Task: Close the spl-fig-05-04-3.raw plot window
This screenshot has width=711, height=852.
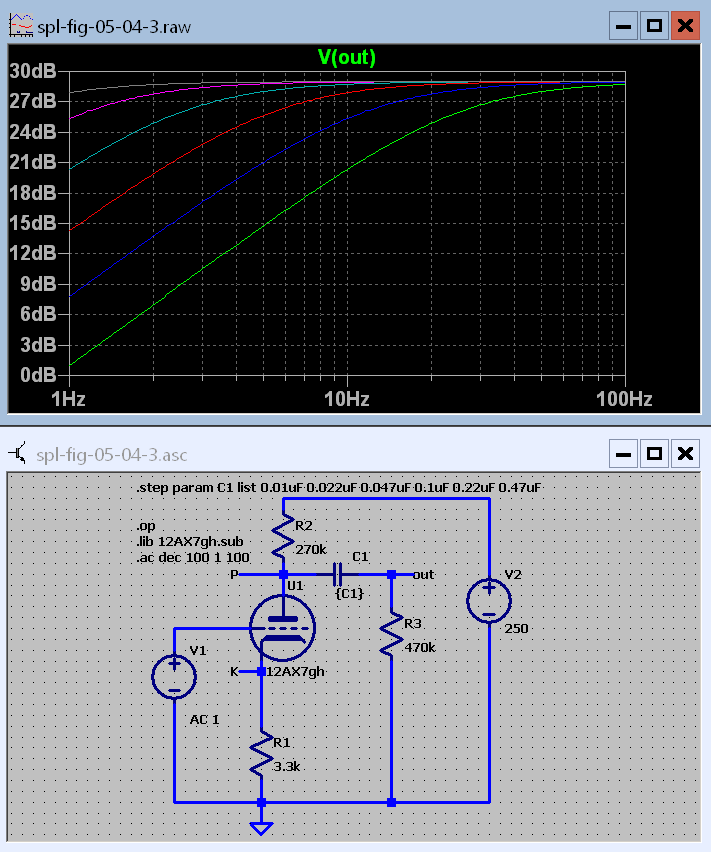Action: point(685,26)
